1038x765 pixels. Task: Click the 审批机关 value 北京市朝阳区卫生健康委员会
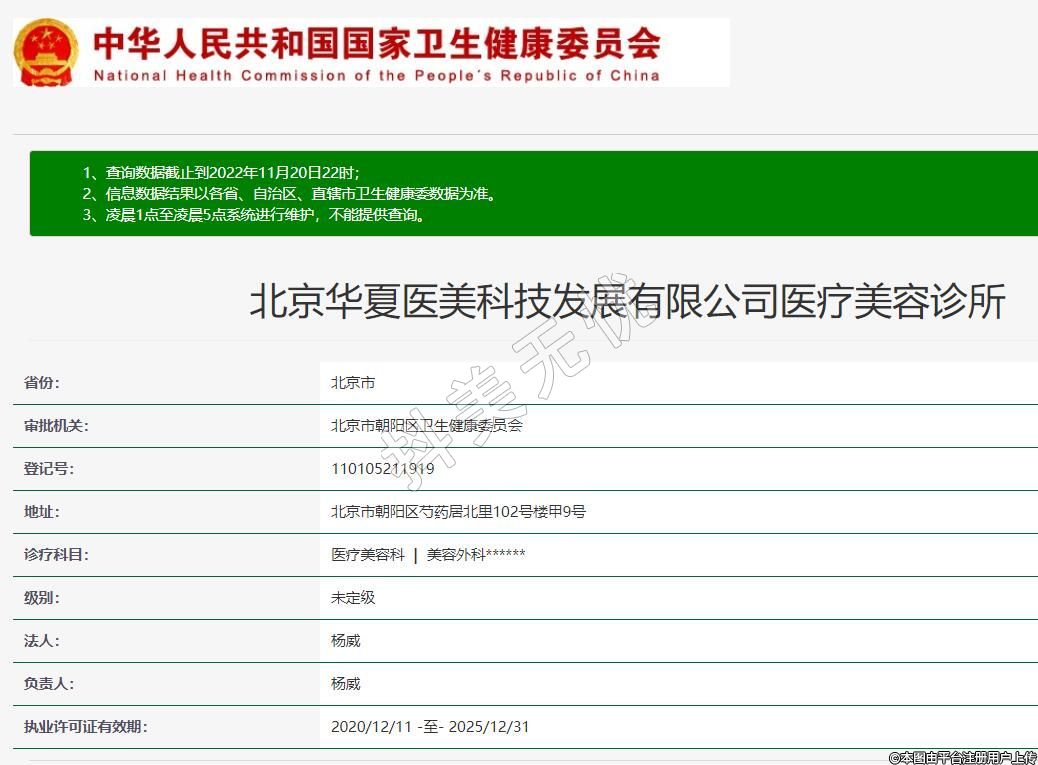coord(426,426)
